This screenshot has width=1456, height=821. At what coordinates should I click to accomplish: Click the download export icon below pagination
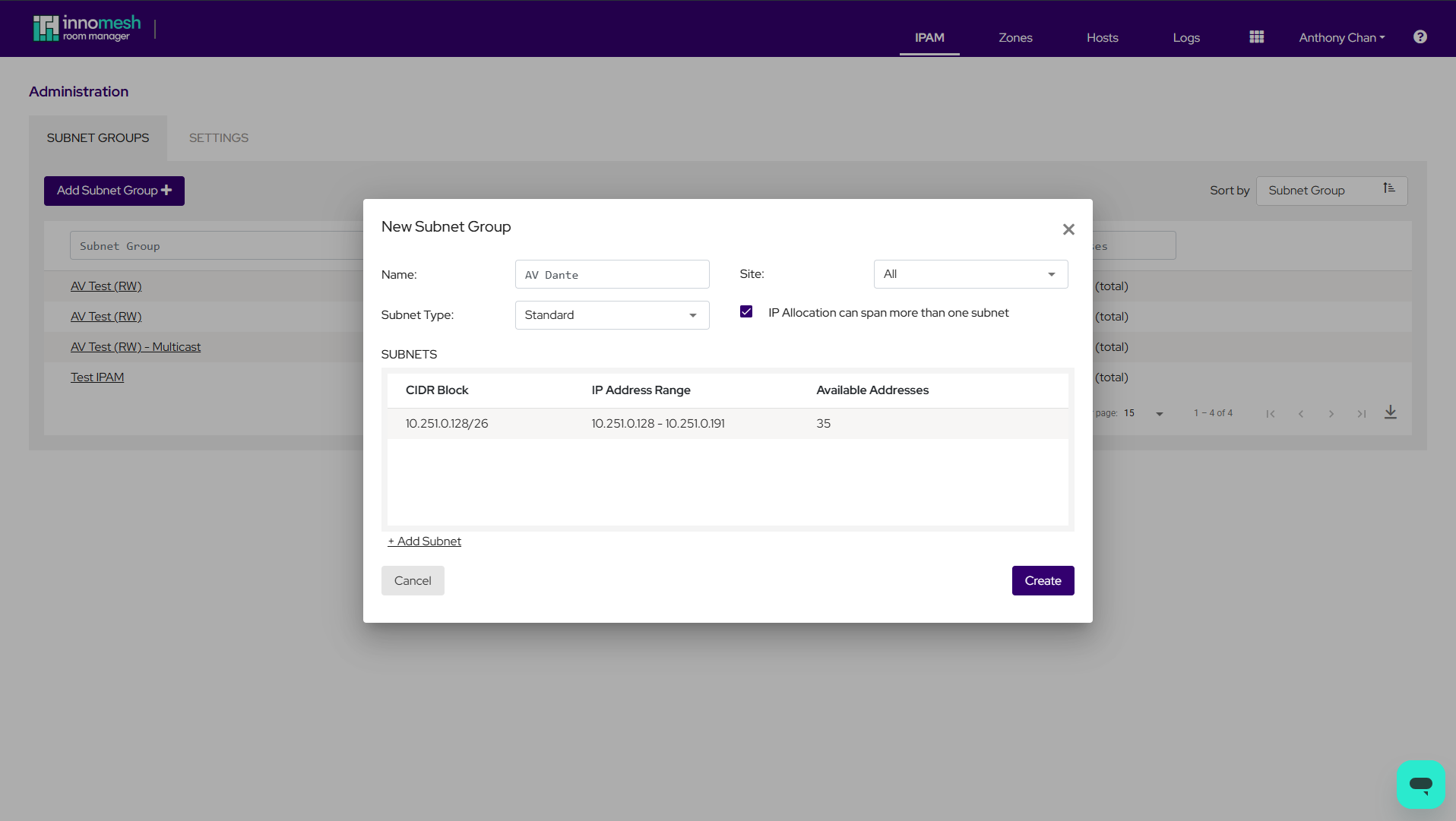click(1391, 412)
